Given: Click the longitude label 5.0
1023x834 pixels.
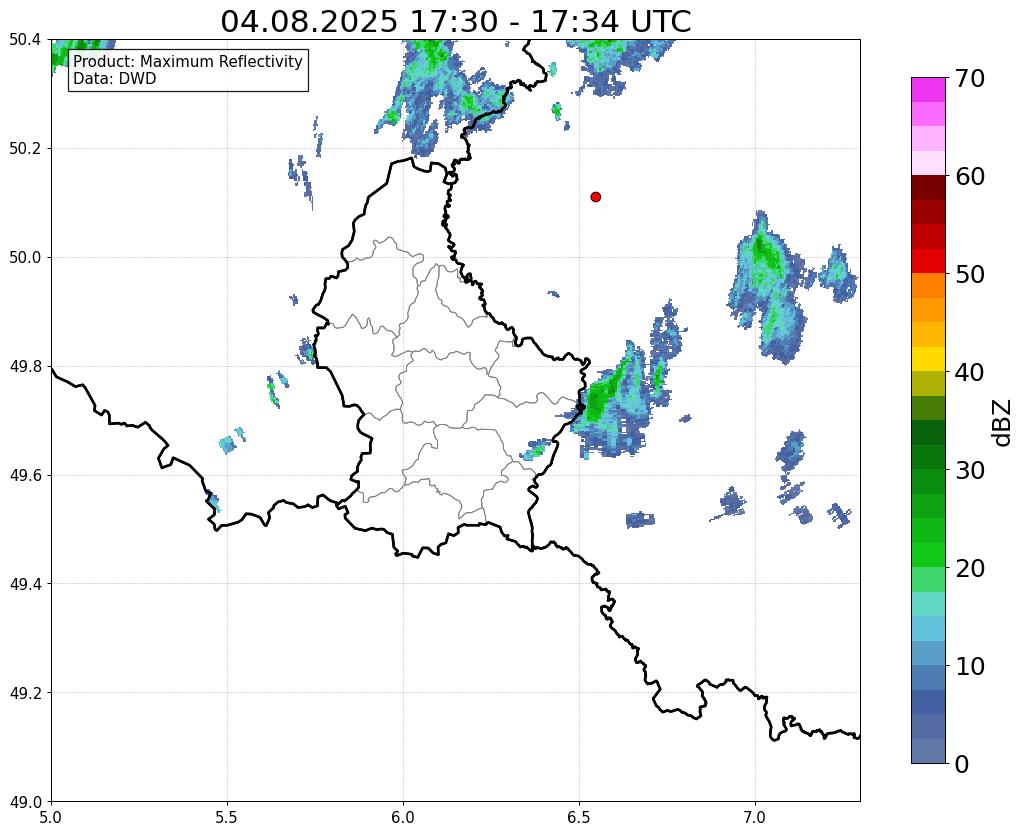Looking at the screenshot, I should (x=51, y=817).
